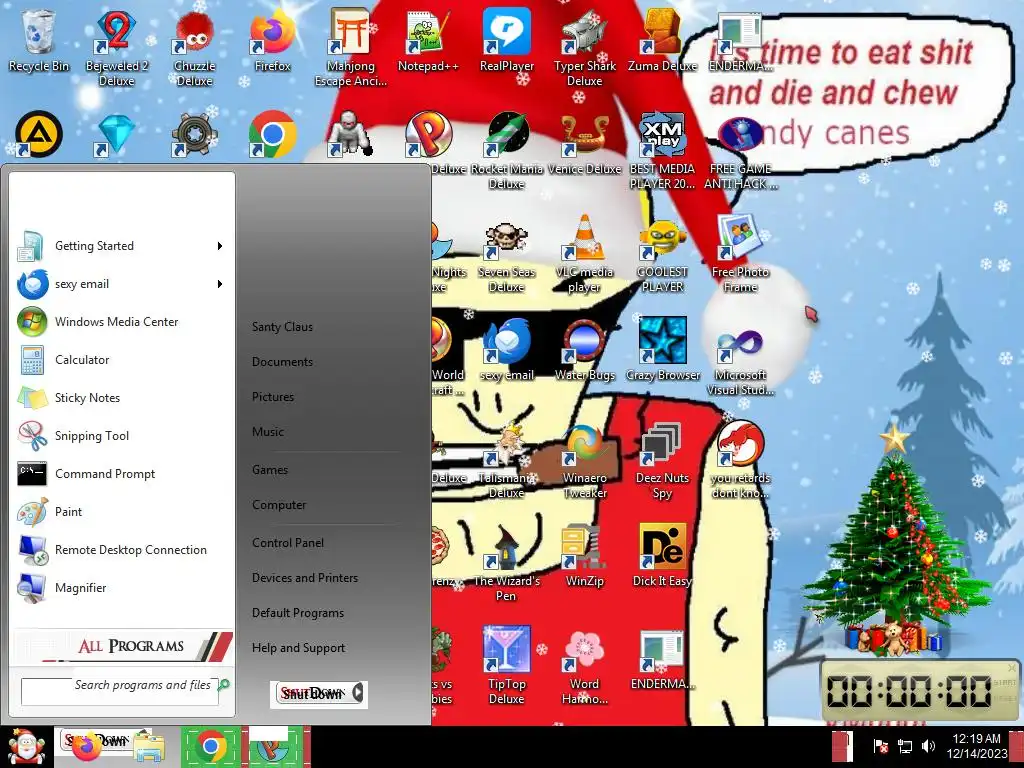Click the Shut Down button
Viewport: 1024px width, 768px height.
click(x=312, y=694)
